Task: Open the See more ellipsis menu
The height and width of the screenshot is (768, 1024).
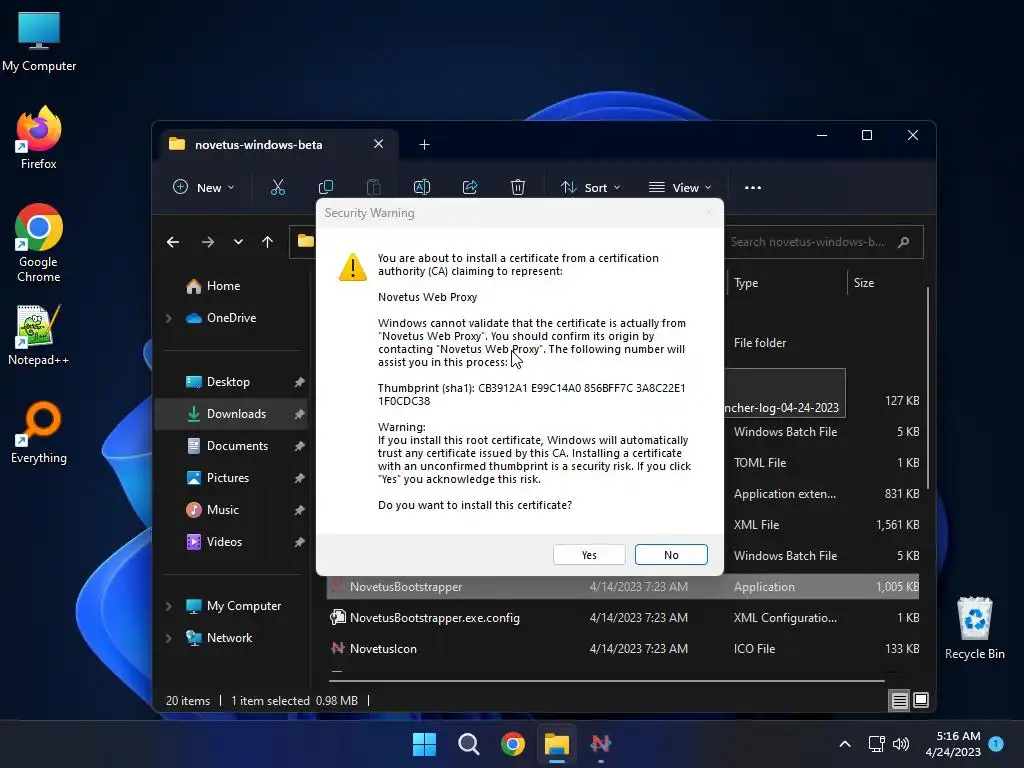Action: click(753, 187)
